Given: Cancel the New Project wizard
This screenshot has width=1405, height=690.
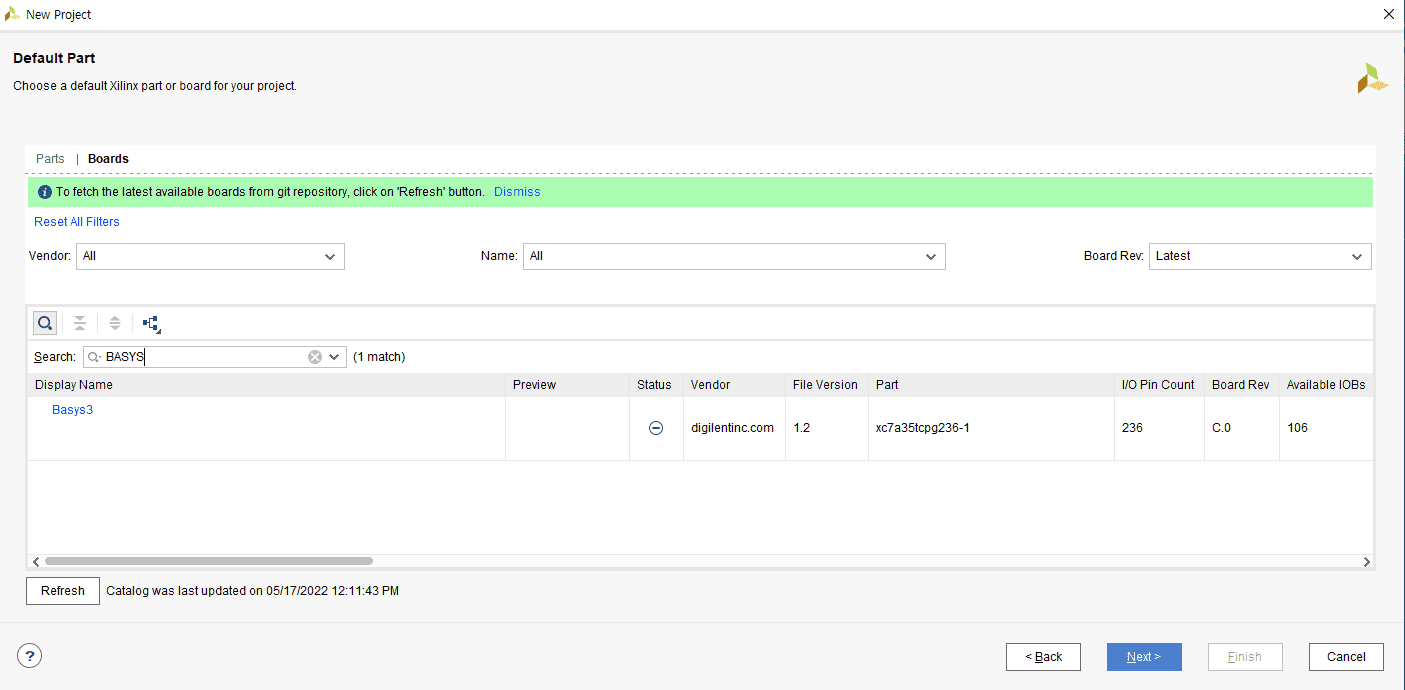Looking at the screenshot, I should click(x=1346, y=657).
